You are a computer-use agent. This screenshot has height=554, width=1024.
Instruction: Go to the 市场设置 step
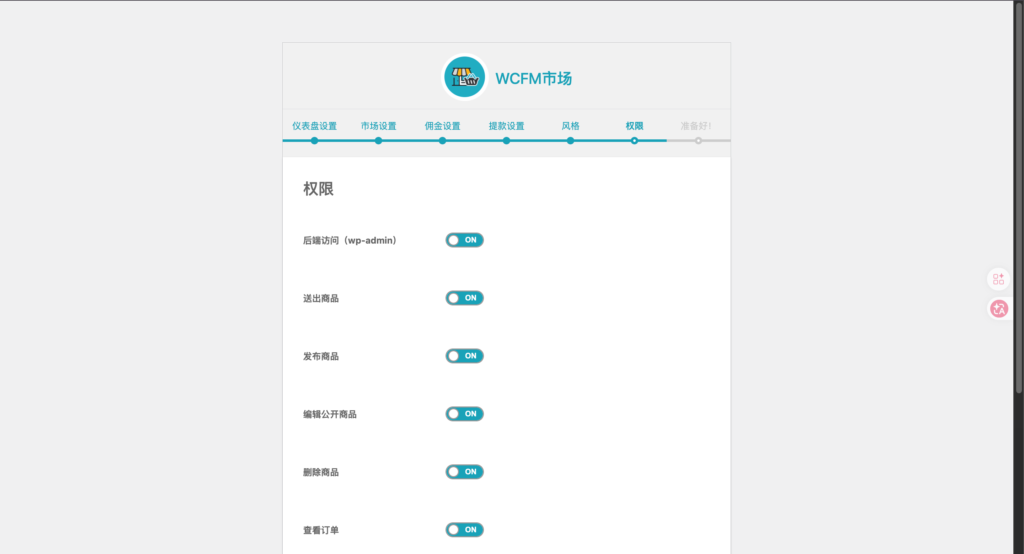[378, 126]
